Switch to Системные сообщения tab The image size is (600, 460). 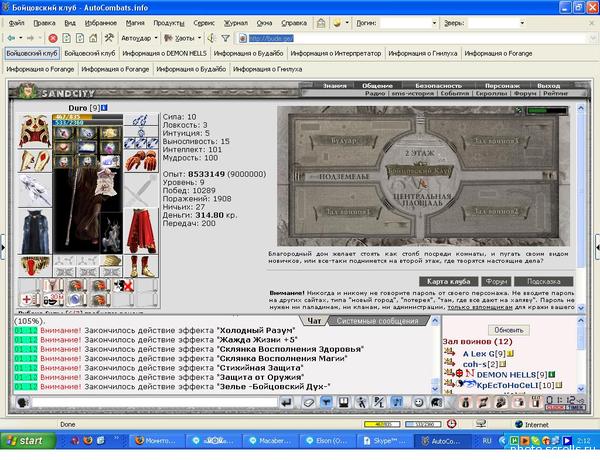(x=377, y=321)
